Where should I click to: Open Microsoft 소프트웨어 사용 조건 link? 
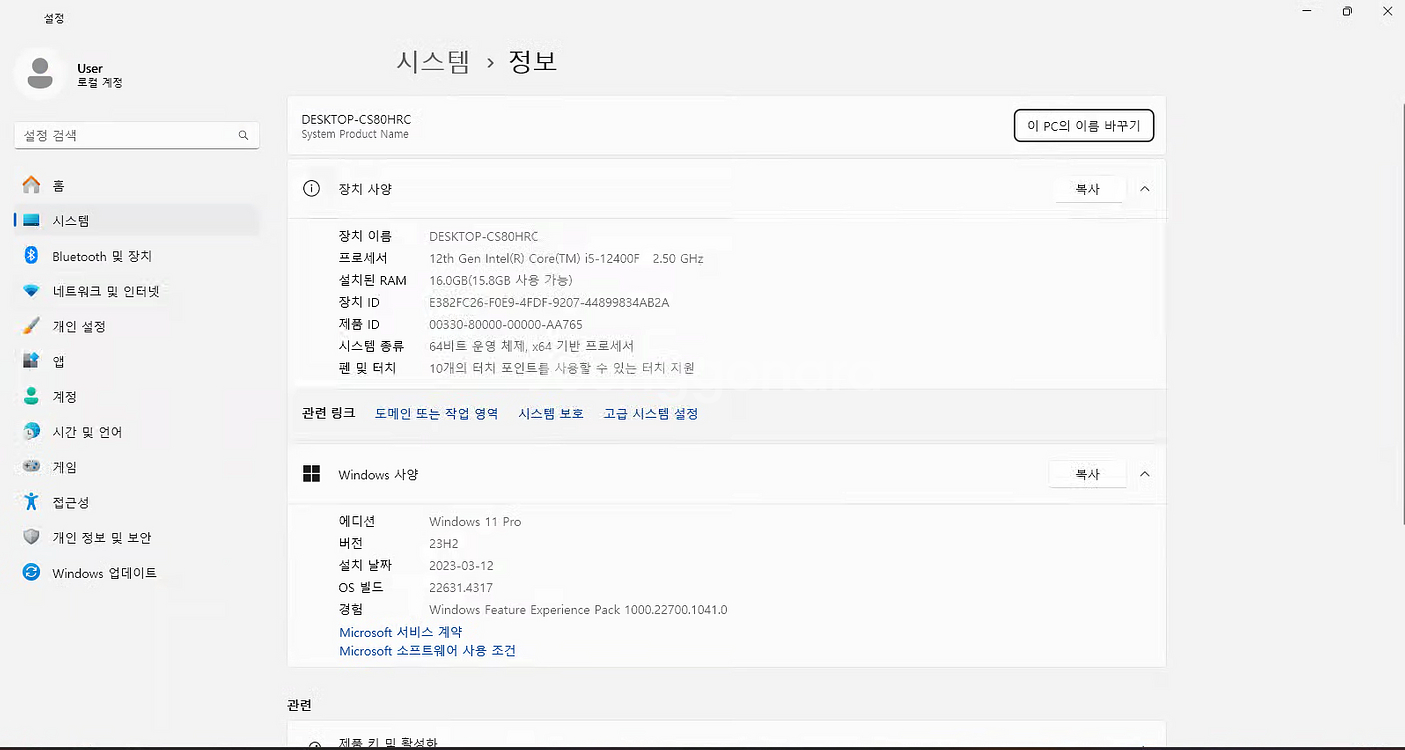click(x=427, y=651)
